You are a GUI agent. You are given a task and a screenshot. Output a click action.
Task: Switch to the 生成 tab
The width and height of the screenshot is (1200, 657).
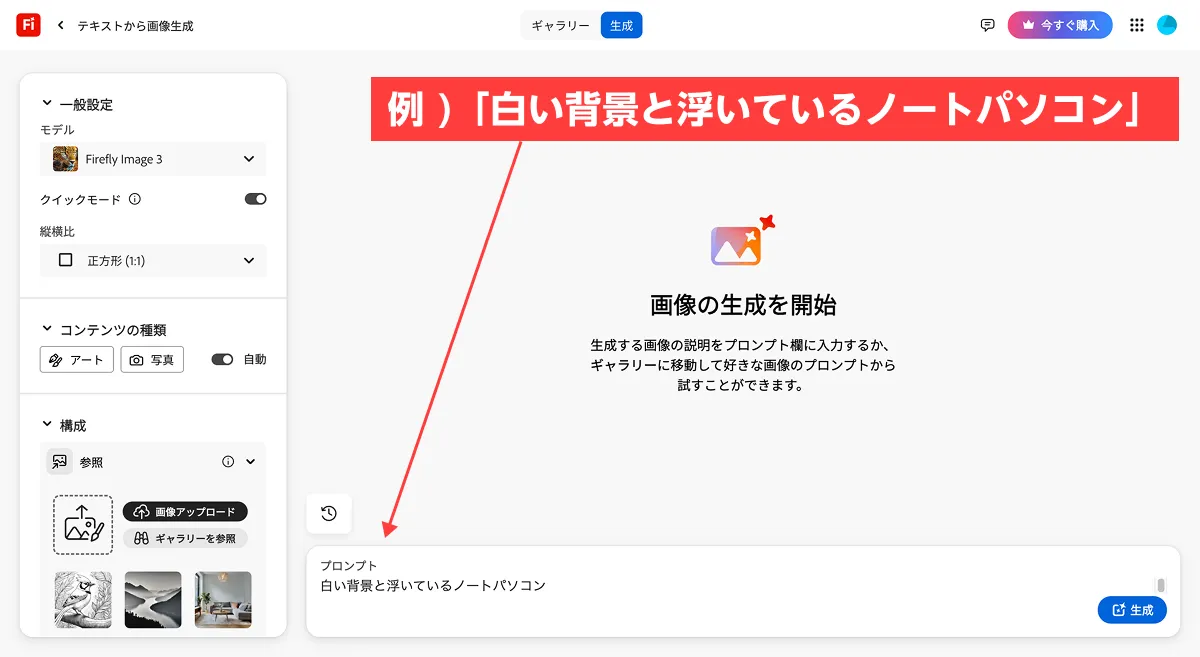click(x=621, y=25)
